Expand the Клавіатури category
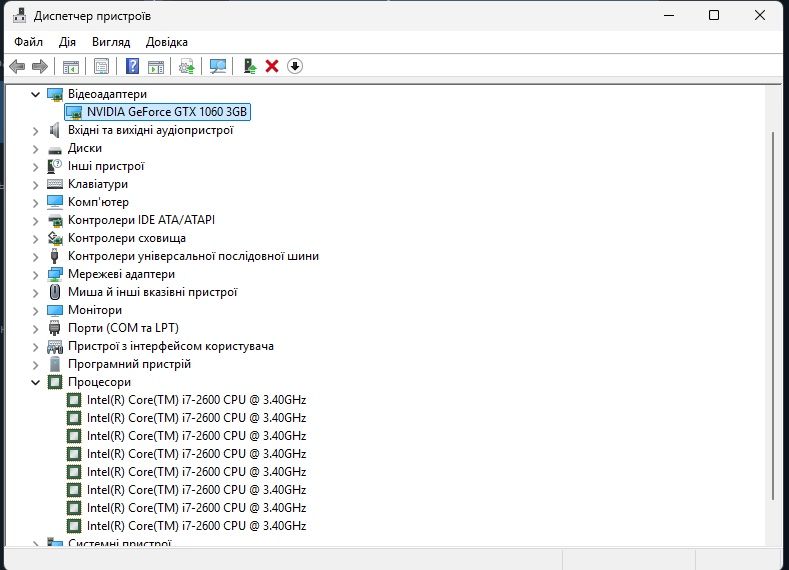 tap(35, 185)
